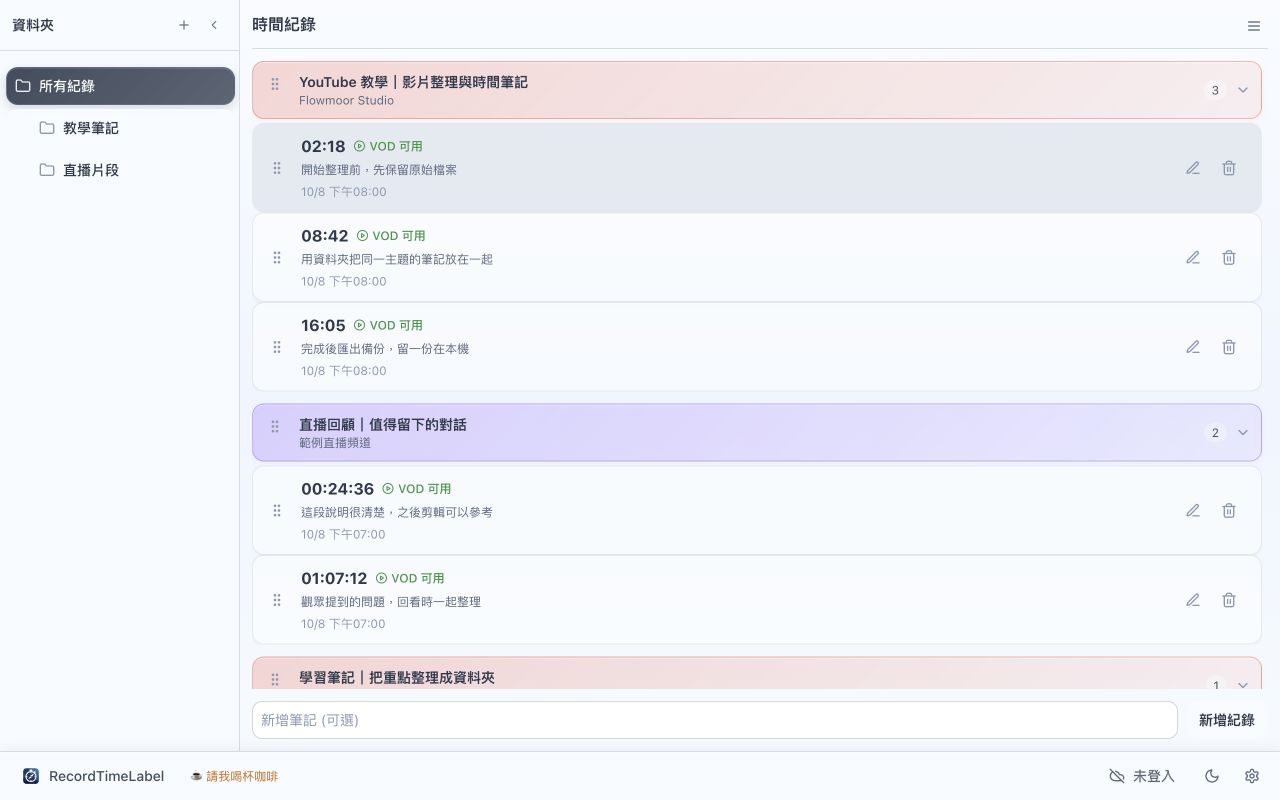The width and height of the screenshot is (1280, 800).
Task: Click the 01:07:12 timestamp
Action: pyautogui.click(x=334, y=578)
